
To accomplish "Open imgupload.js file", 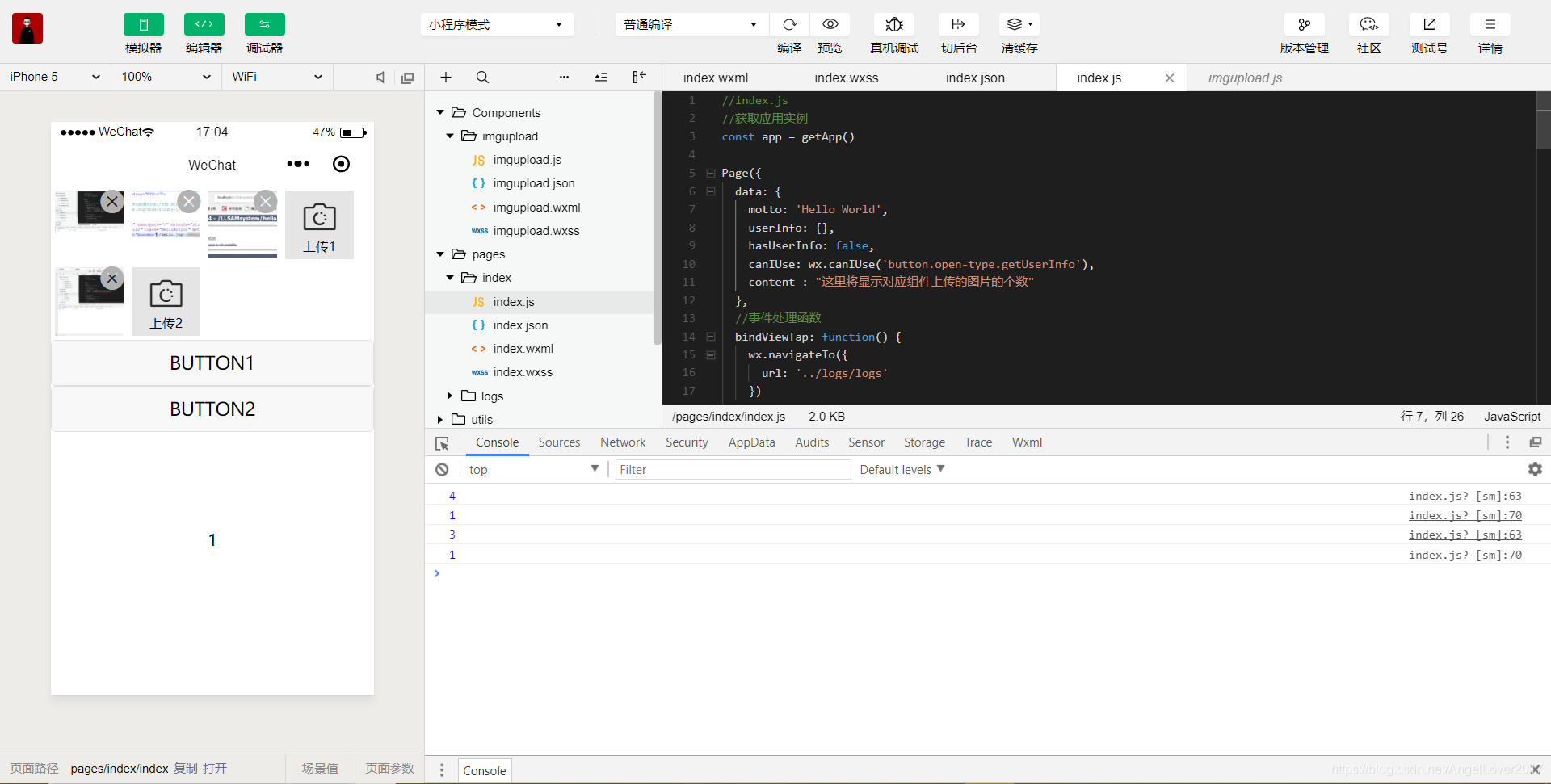I will tap(527, 160).
